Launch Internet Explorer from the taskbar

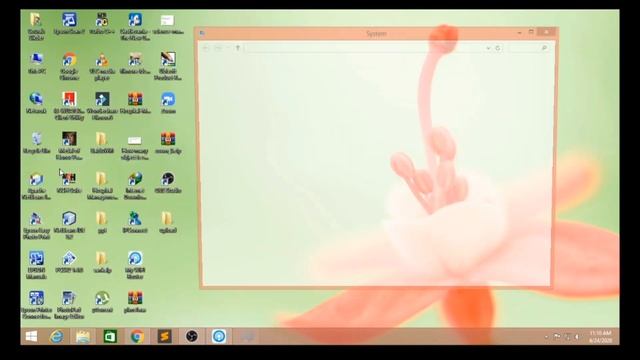[x=56, y=336]
